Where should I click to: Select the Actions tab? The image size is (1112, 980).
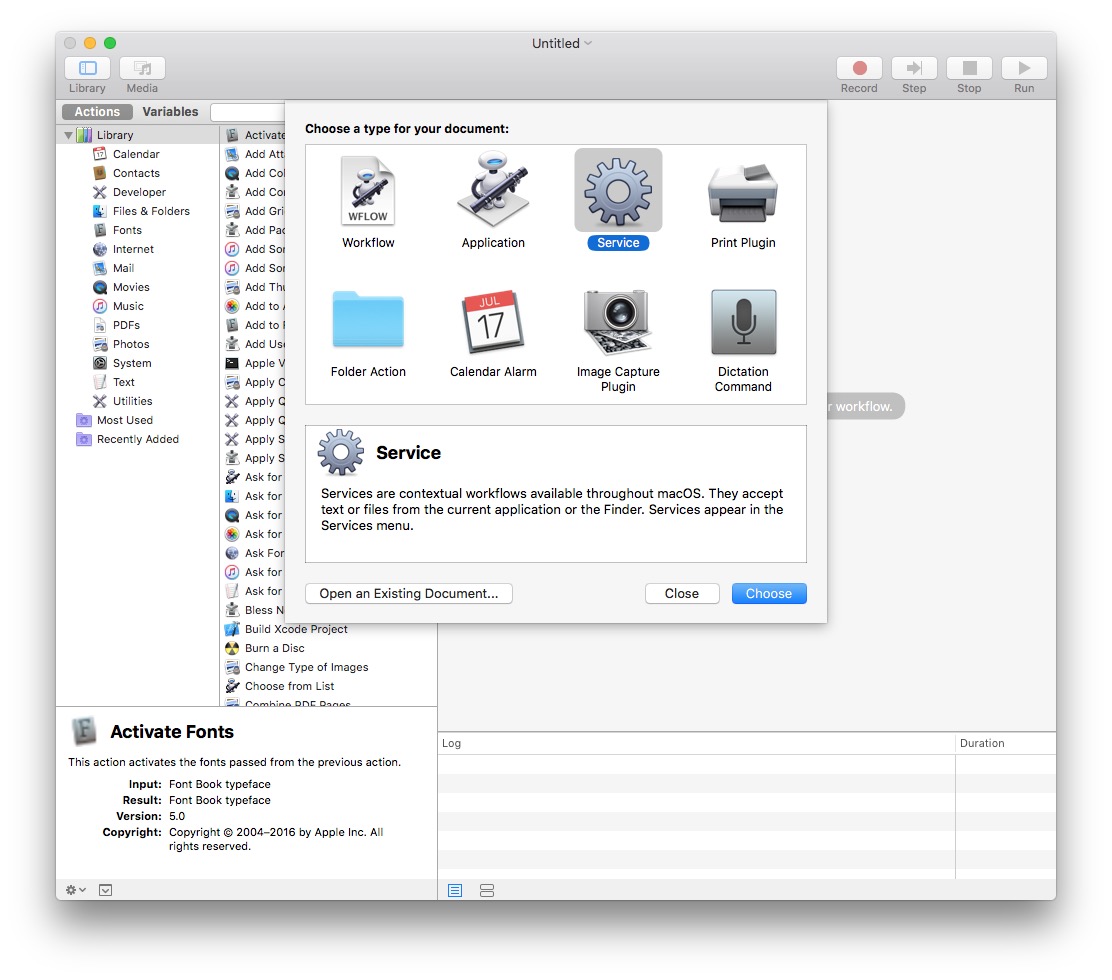tap(97, 112)
